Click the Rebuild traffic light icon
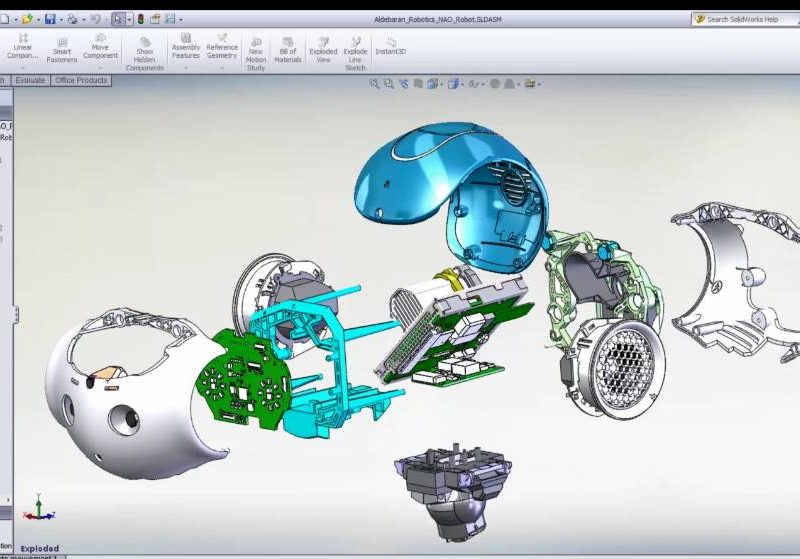 (x=141, y=19)
